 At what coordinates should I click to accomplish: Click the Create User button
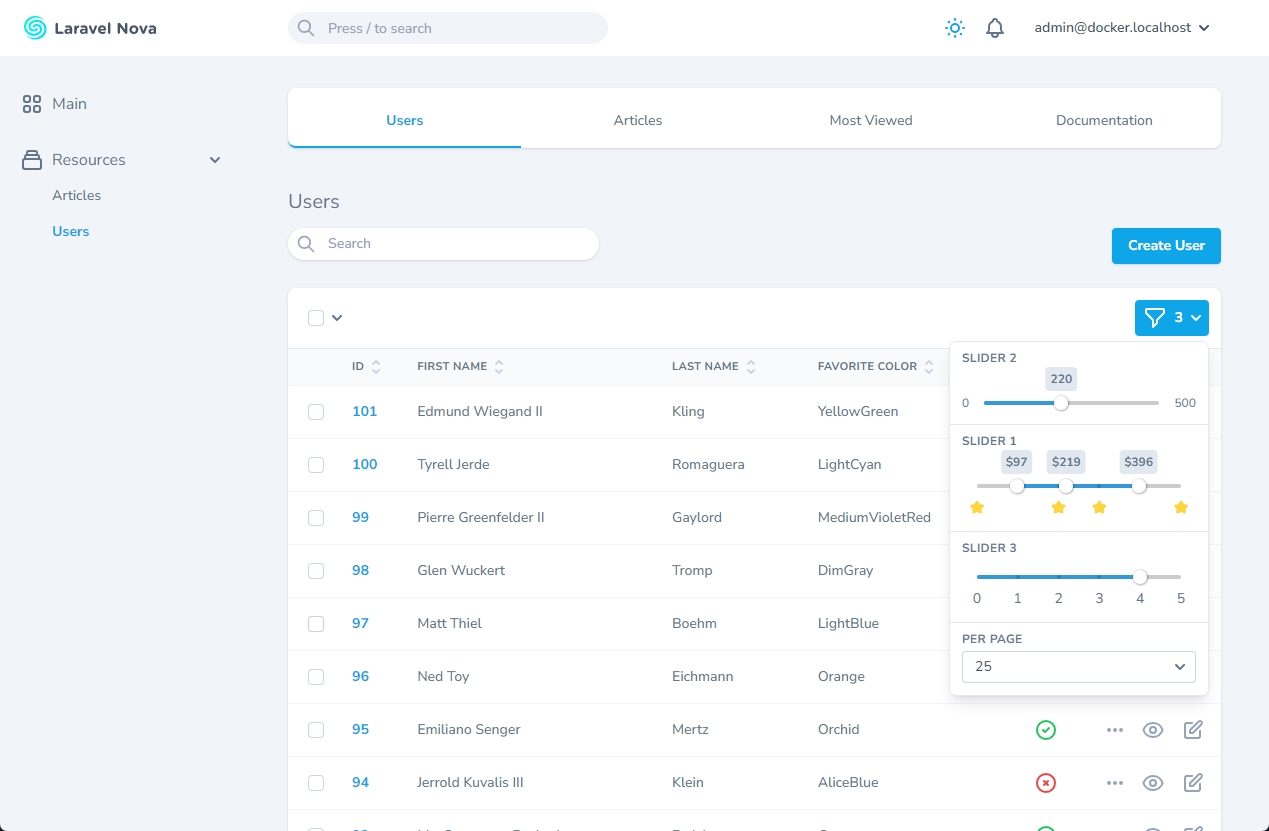pyautogui.click(x=1166, y=245)
